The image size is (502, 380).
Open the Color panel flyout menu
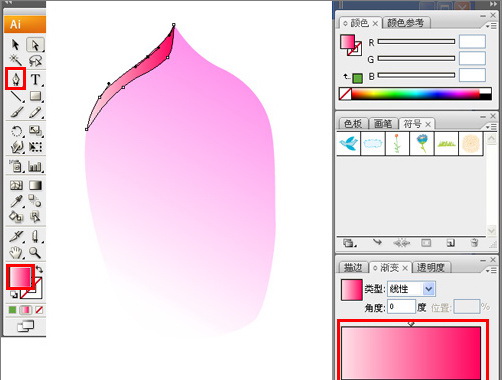491,26
